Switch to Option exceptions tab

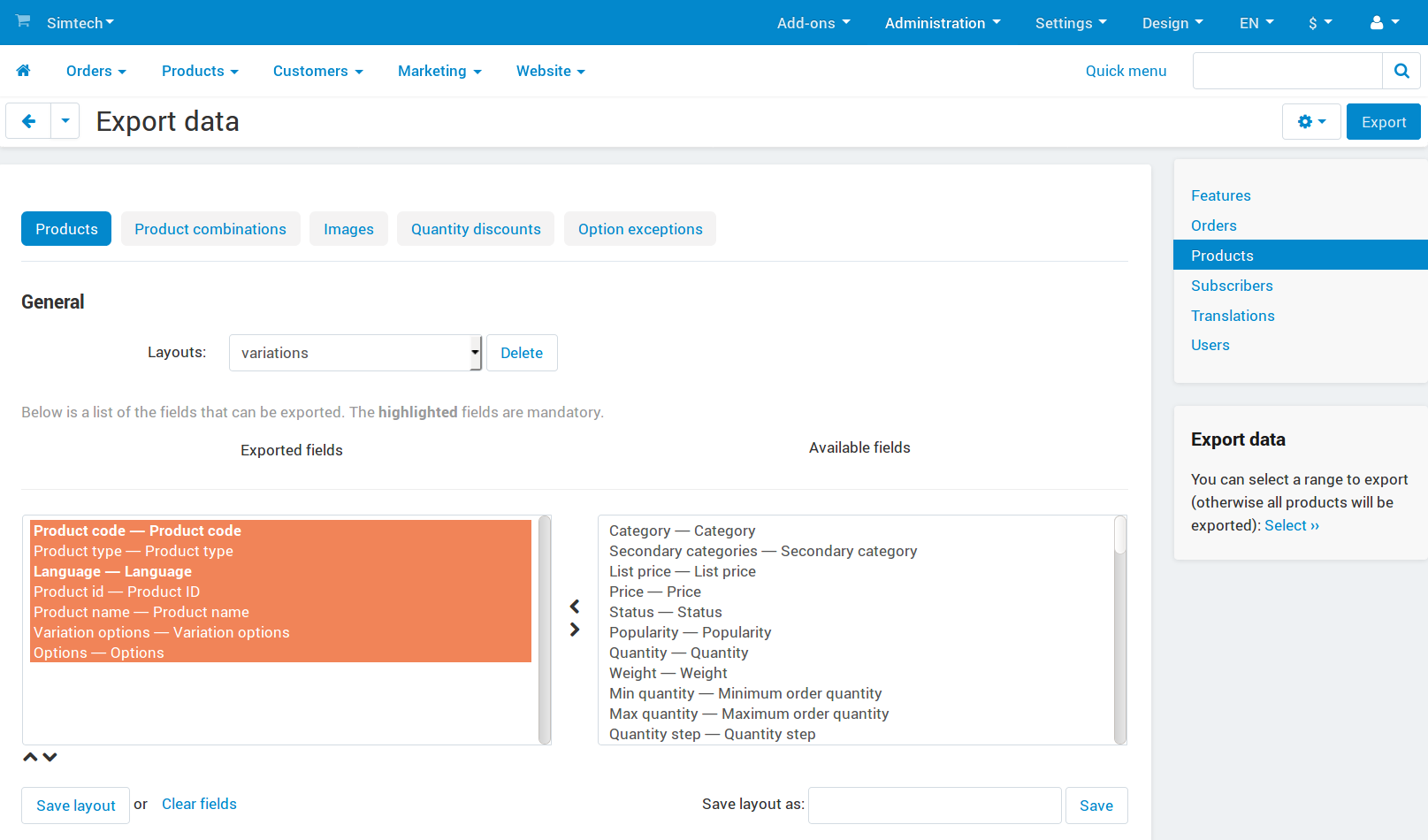pyautogui.click(x=640, y=229)
